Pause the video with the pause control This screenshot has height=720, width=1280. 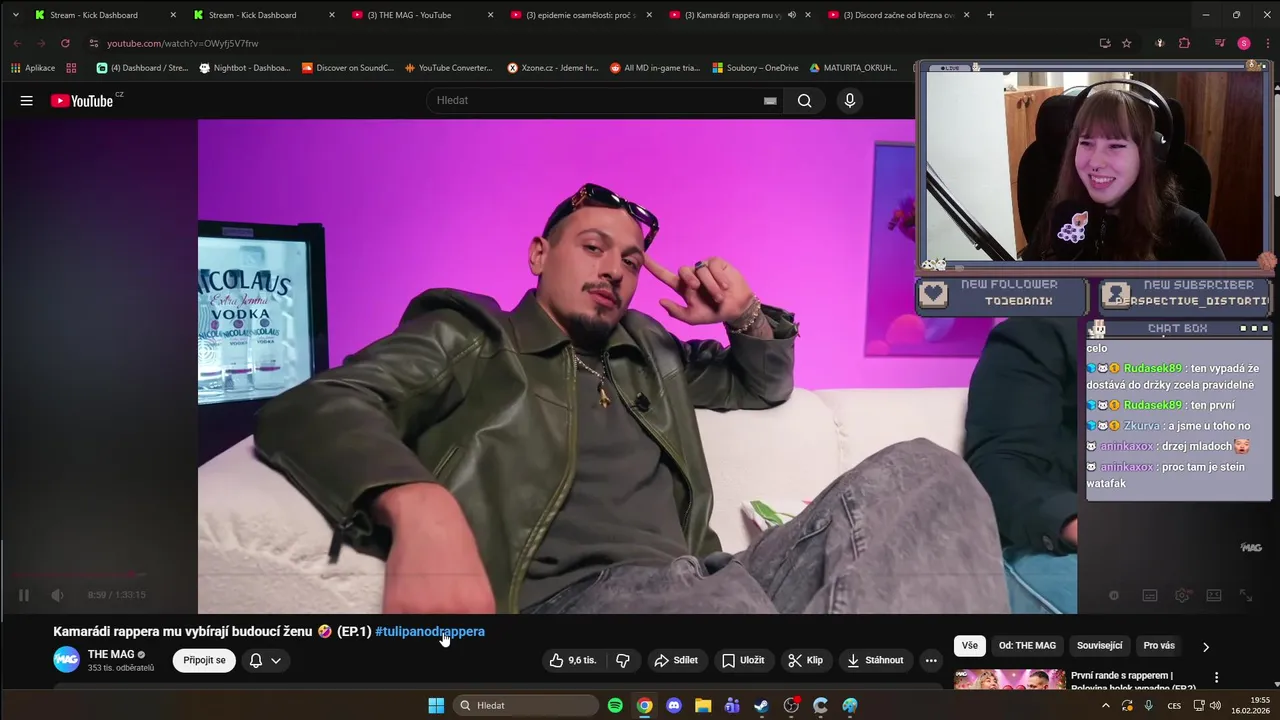click(x=24, y=595)
